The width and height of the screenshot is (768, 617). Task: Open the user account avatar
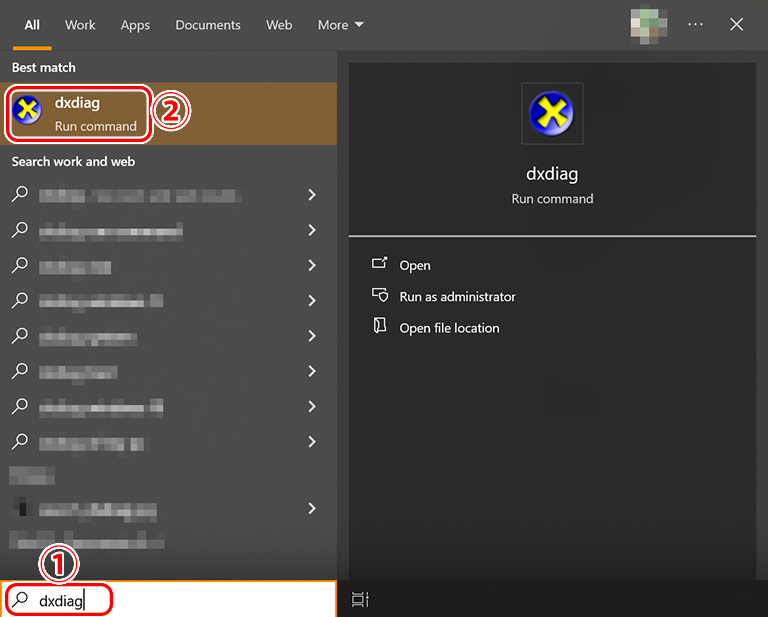coord(648,24)
